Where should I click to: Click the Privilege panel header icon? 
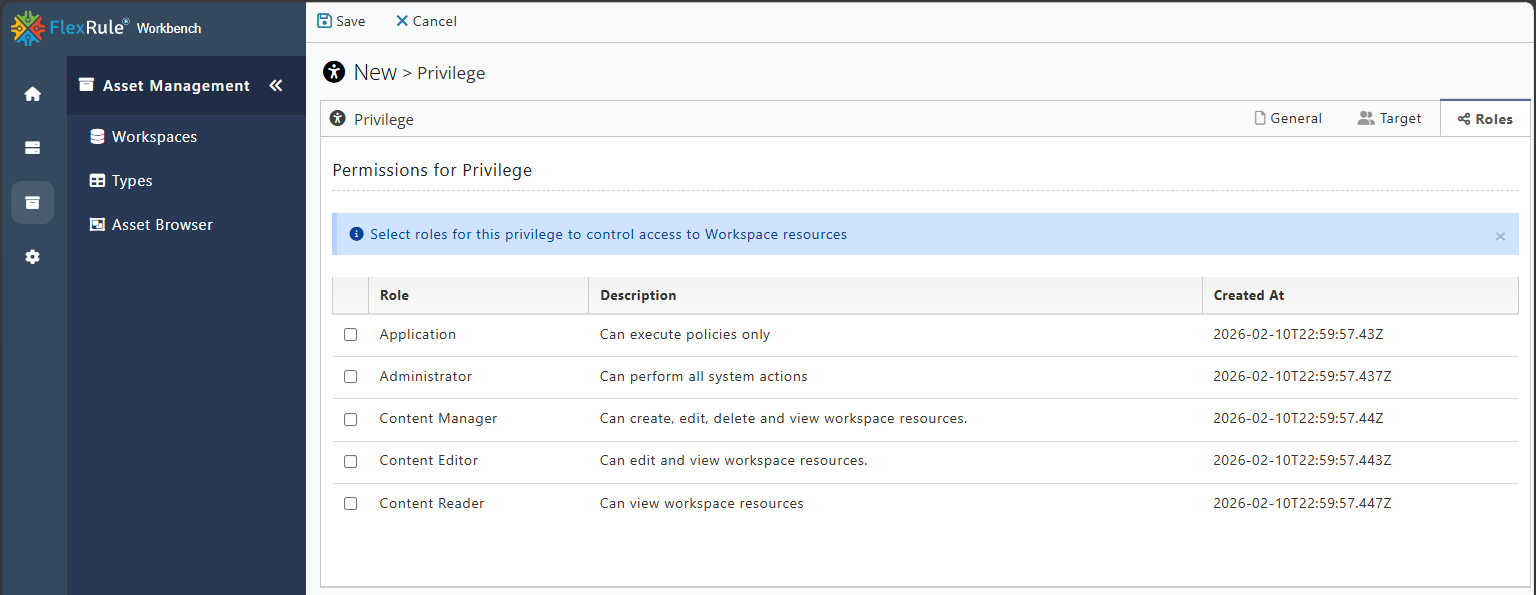point(337,119)
